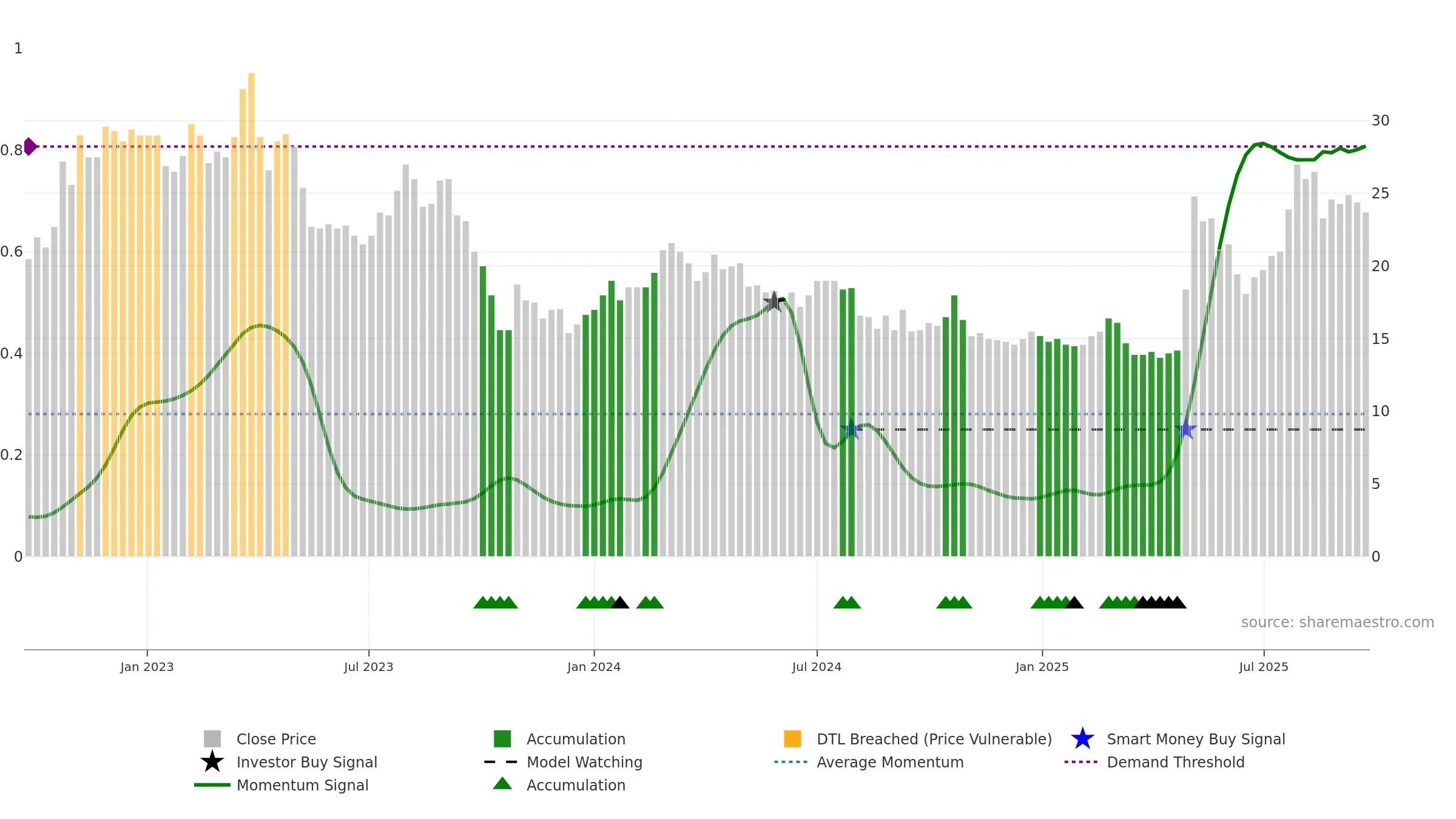
Task: Click the blue Smart Money Buy Signal star legend icon
Action: click(1082, 739)
